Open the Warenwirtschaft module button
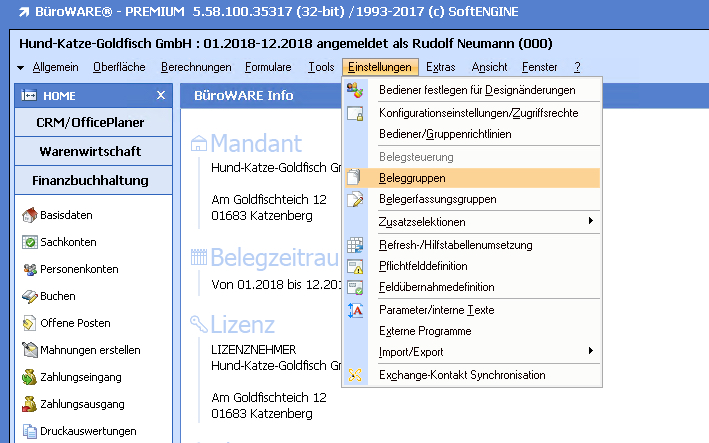The width and height of the screenshot is (709, 443). (91, 151)
